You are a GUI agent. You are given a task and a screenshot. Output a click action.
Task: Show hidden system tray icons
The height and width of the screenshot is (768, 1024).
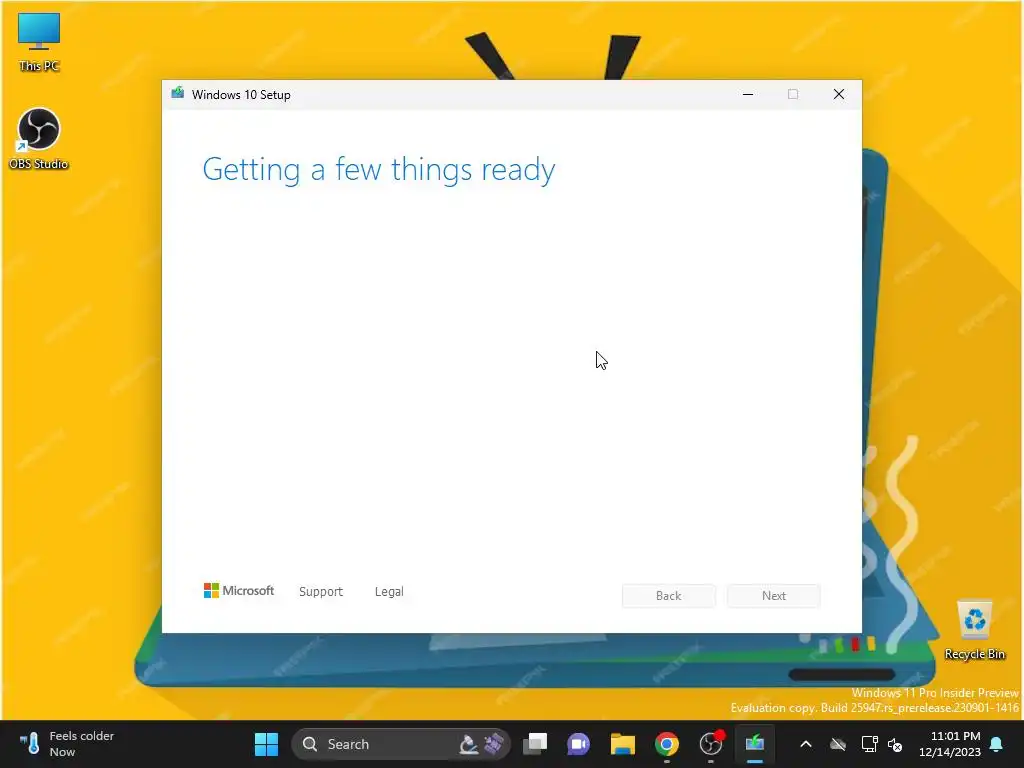806,744
